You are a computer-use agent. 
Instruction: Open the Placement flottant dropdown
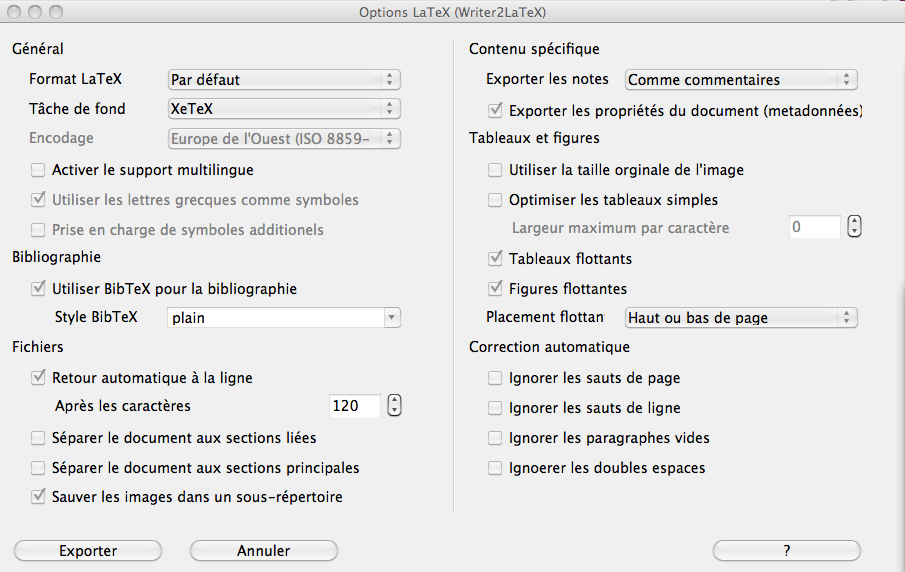pos(740,318)
